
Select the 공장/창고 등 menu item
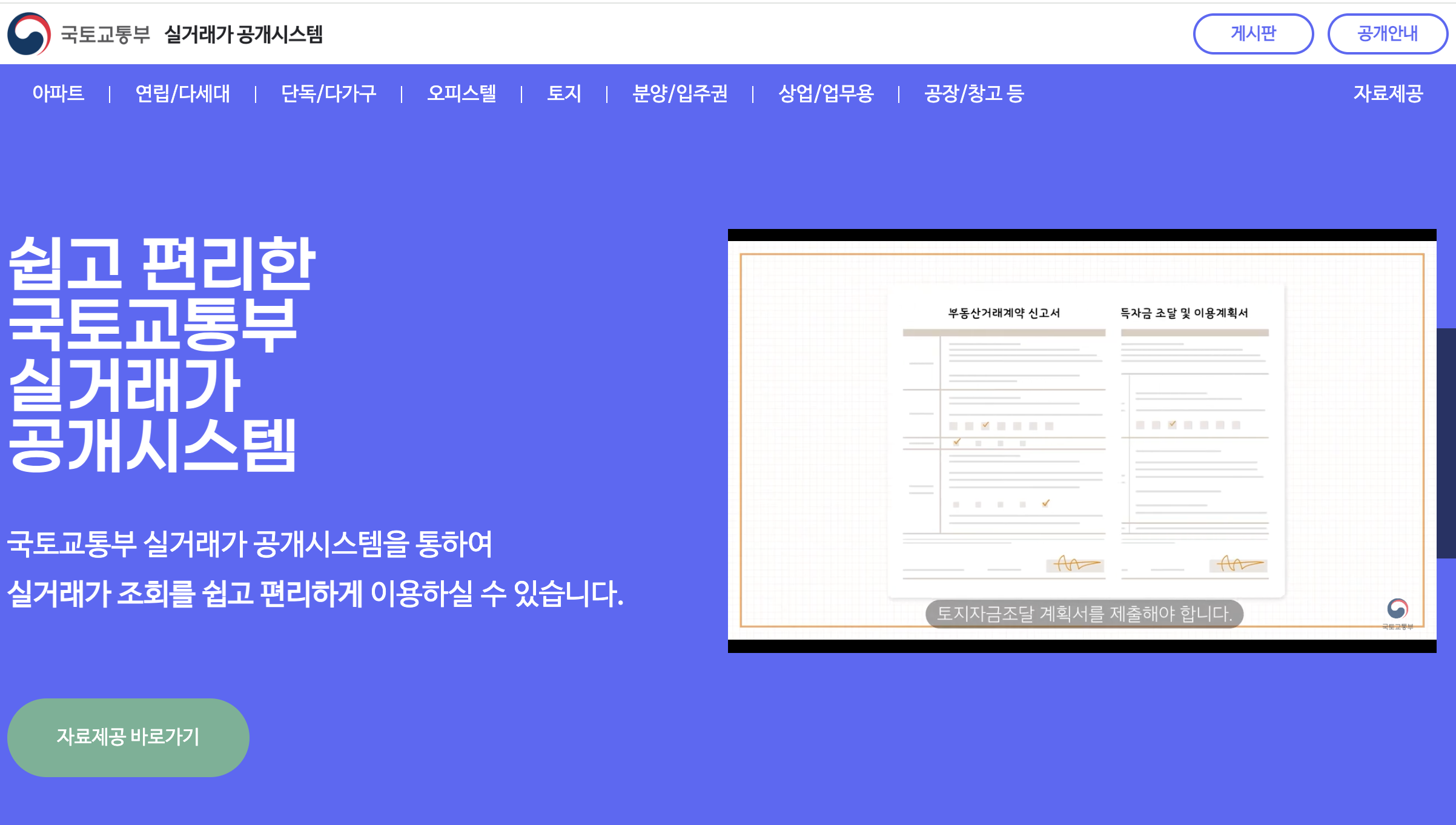click(974, 93)
